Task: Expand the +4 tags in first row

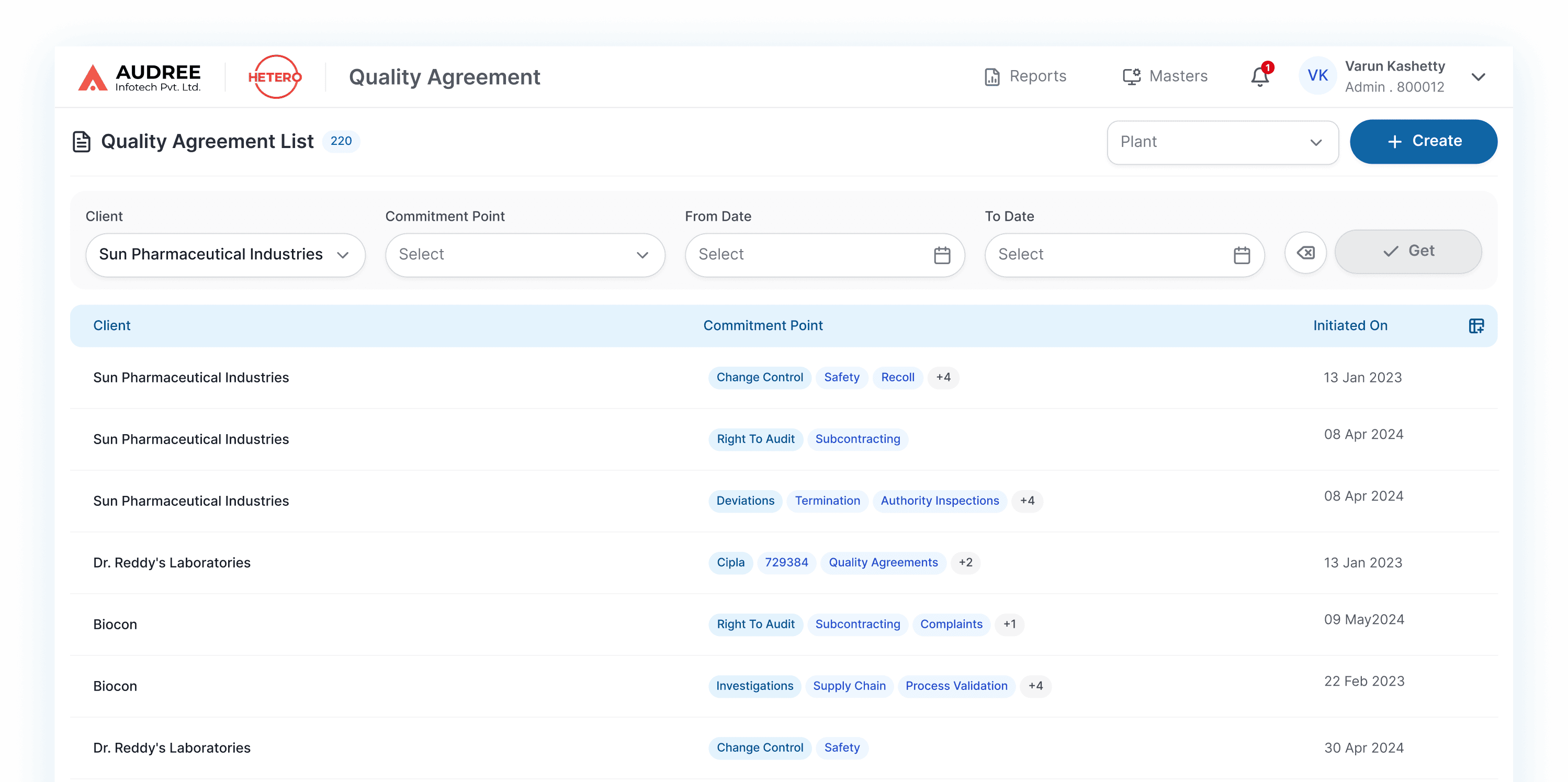Action: point(943,377)
